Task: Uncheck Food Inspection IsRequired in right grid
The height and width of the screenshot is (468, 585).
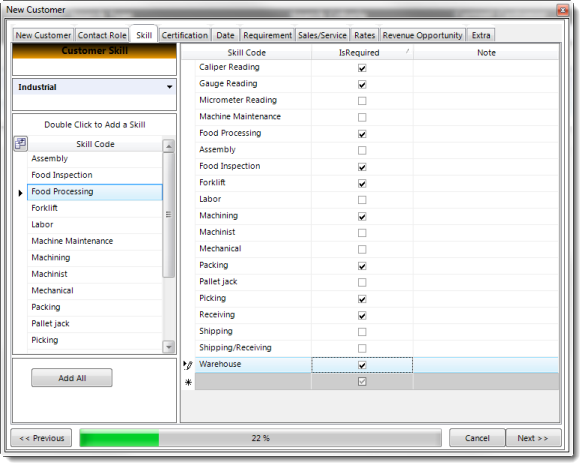Action: pos(362,167)
